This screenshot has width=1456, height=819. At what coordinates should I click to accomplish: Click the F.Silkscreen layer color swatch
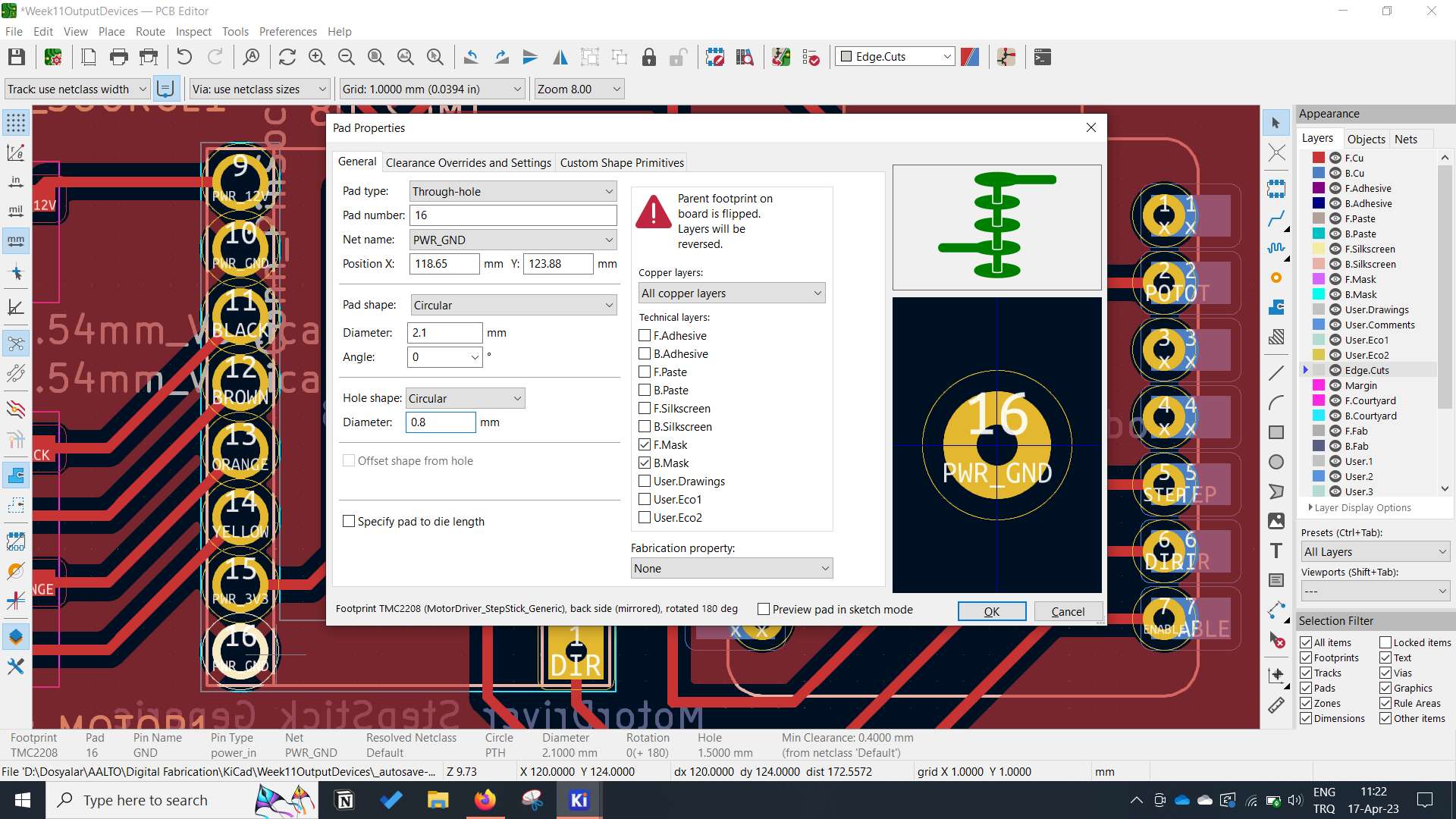click(x=1319, y=249)
